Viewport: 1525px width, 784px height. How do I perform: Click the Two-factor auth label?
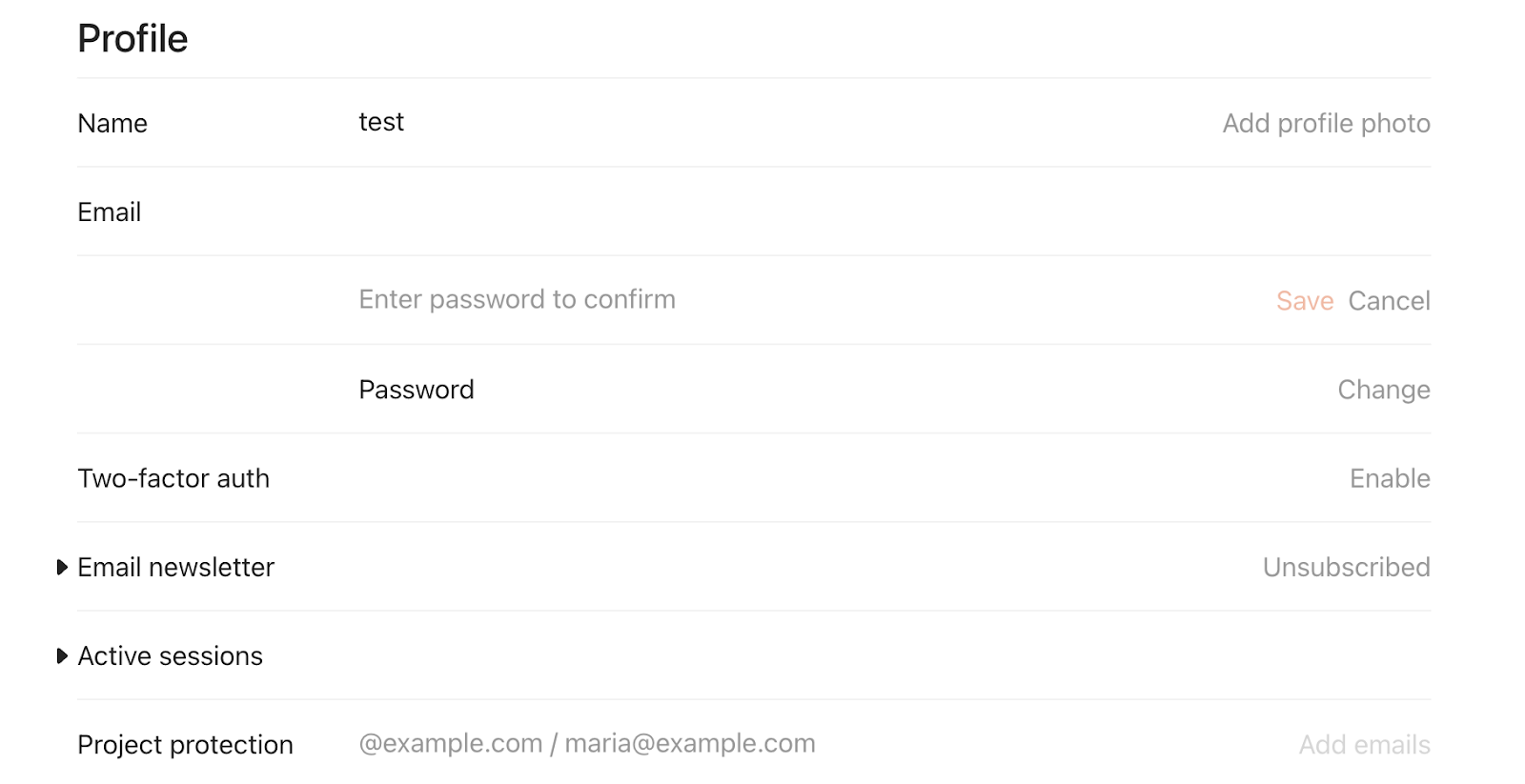click(x=173, y=478)
